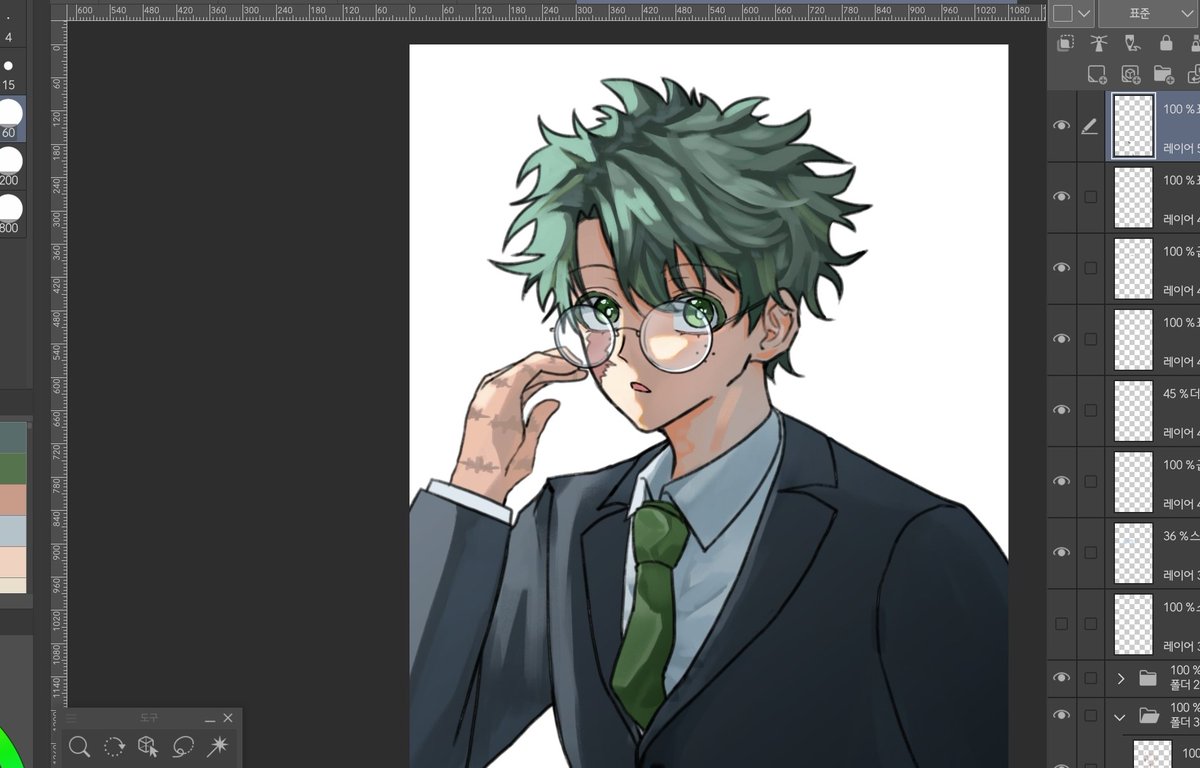Select the 36 % layer thumbnail
Image resolution: width=1200 pixels, height=768 pixels.
click(1133, 552)
